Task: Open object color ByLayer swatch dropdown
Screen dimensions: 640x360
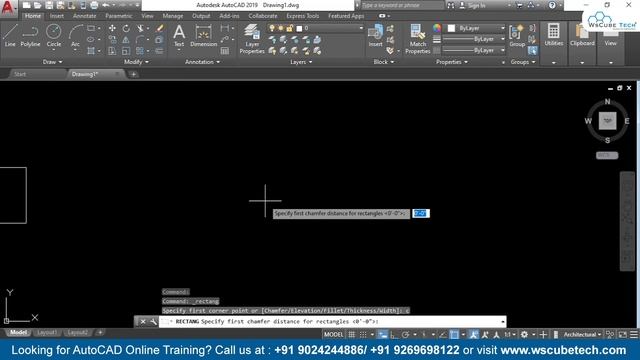Action: 475,28
